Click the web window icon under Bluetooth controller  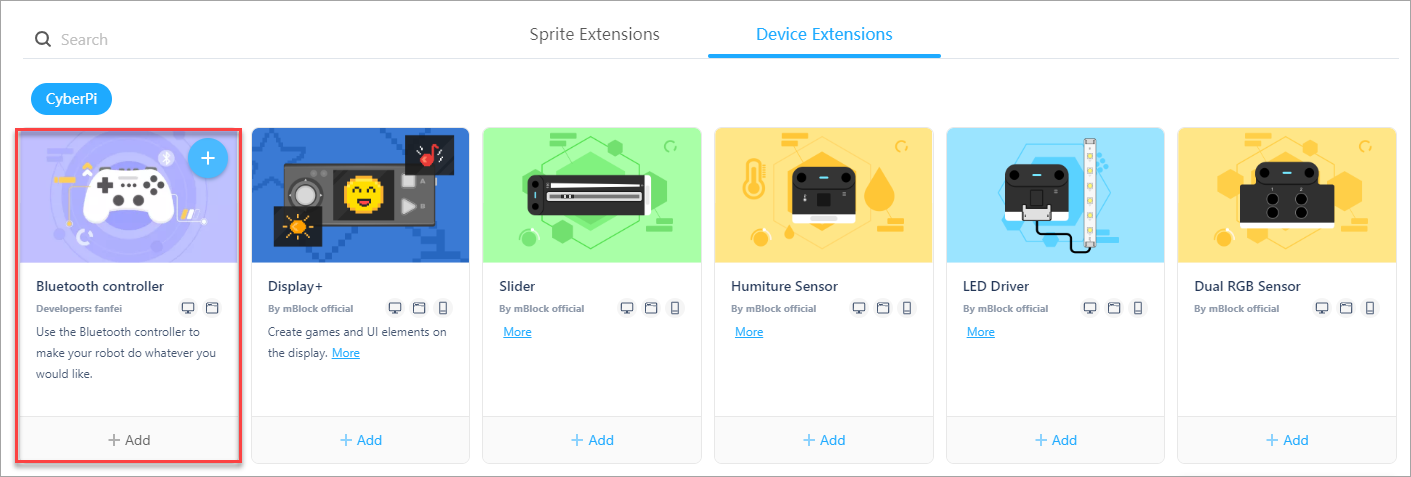(x=212, y=308)
